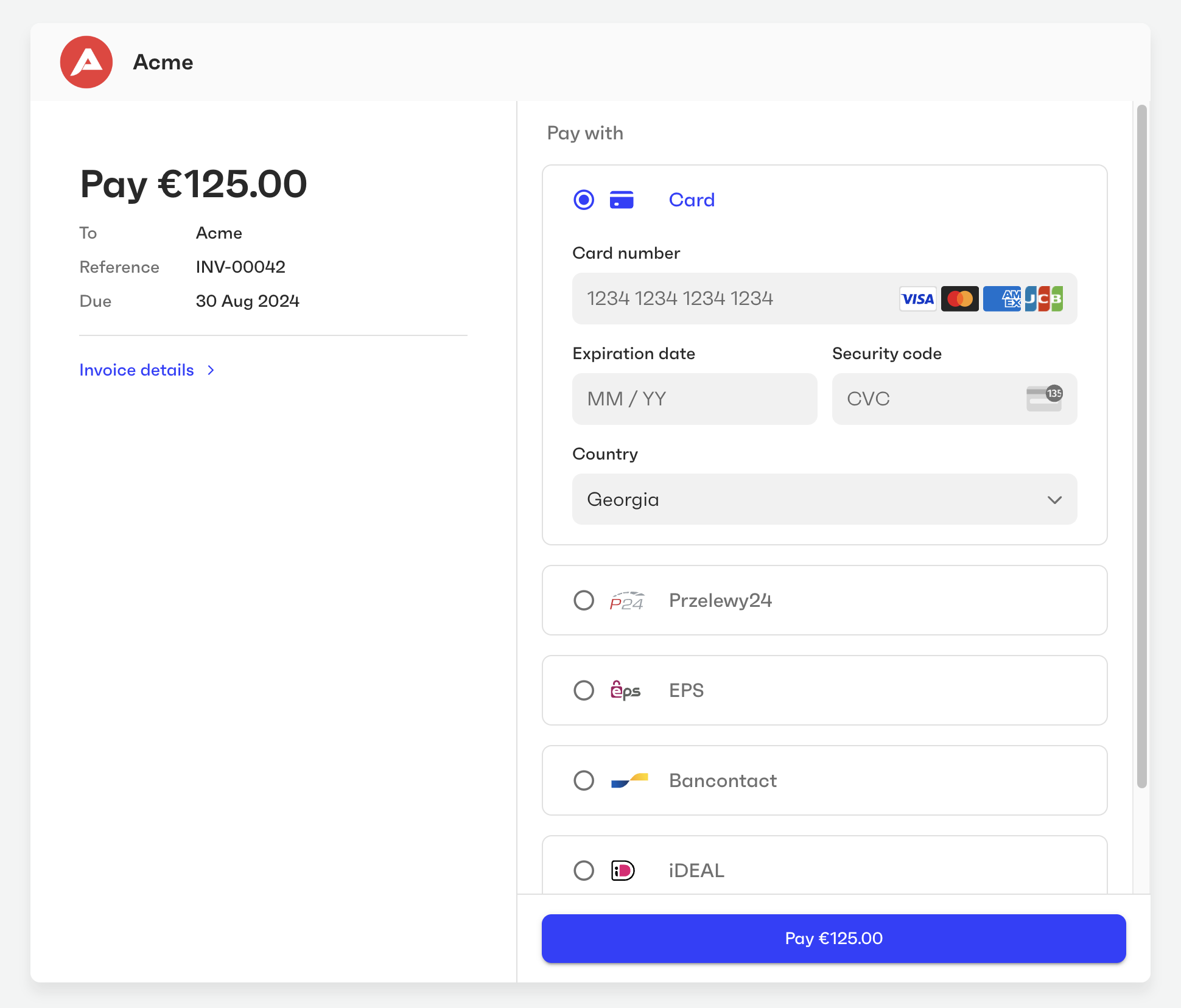Click the CVC card hint icon
The image size is (1181, 1008).
pos(1044,399)
